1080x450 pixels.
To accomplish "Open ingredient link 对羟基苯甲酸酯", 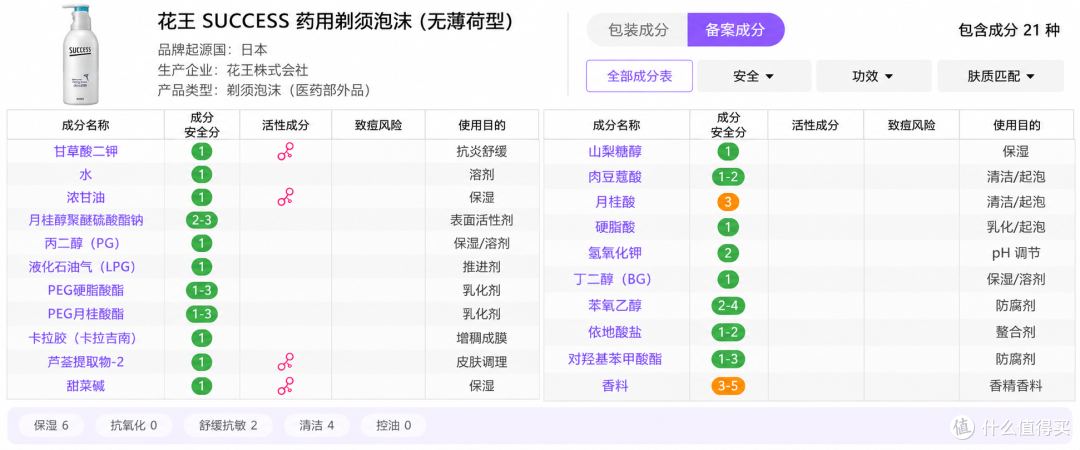I will 615,359.
